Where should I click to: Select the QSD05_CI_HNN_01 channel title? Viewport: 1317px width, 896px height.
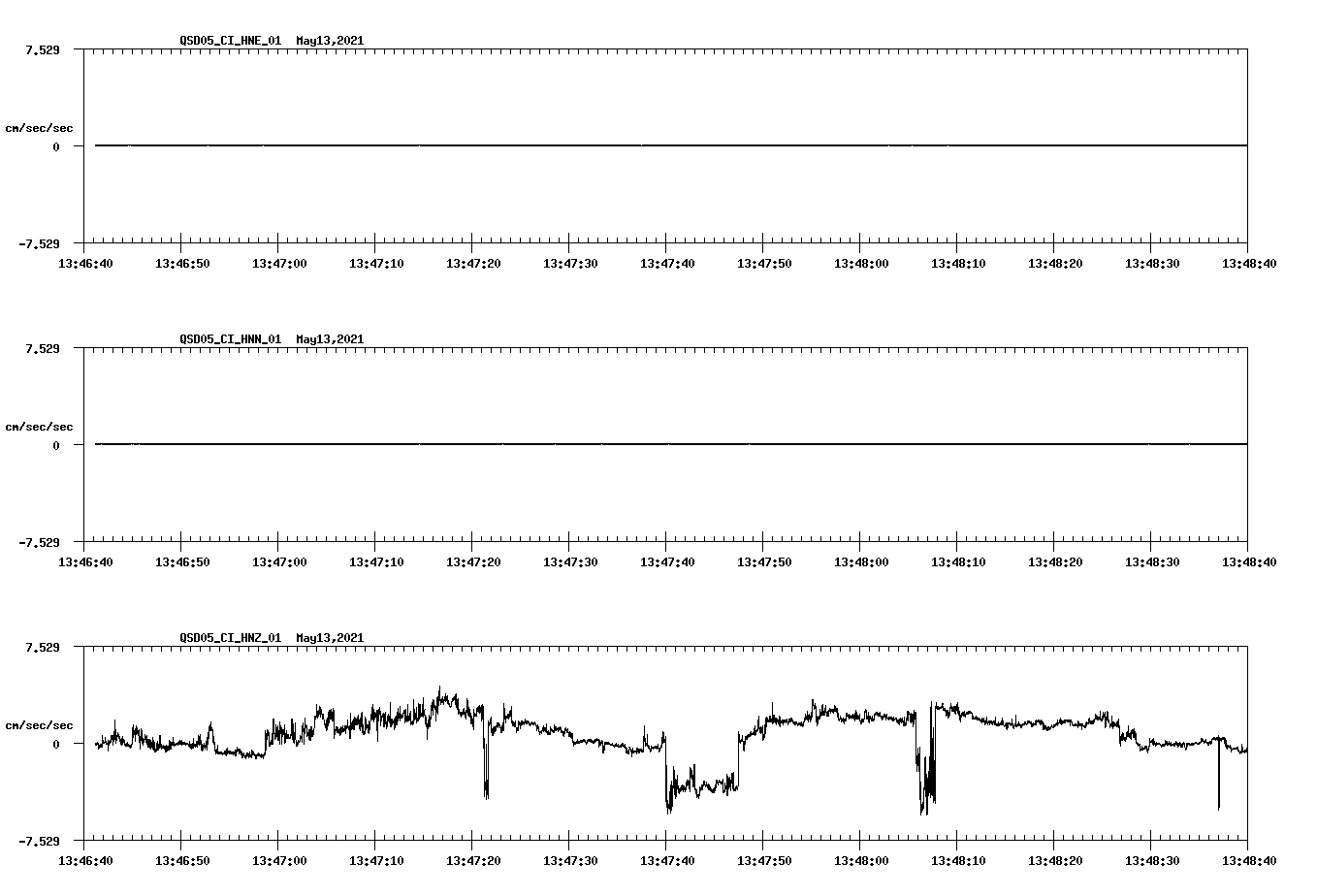coord(233,338)
